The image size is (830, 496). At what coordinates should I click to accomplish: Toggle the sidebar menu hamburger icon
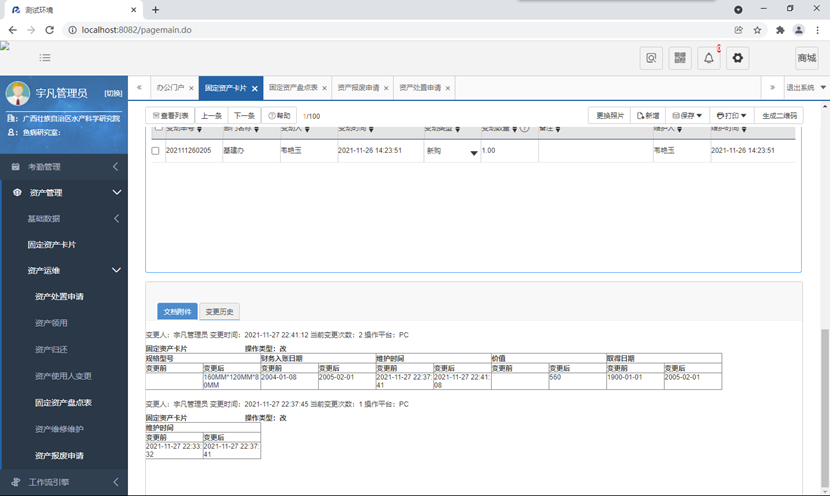click(45, 58)
